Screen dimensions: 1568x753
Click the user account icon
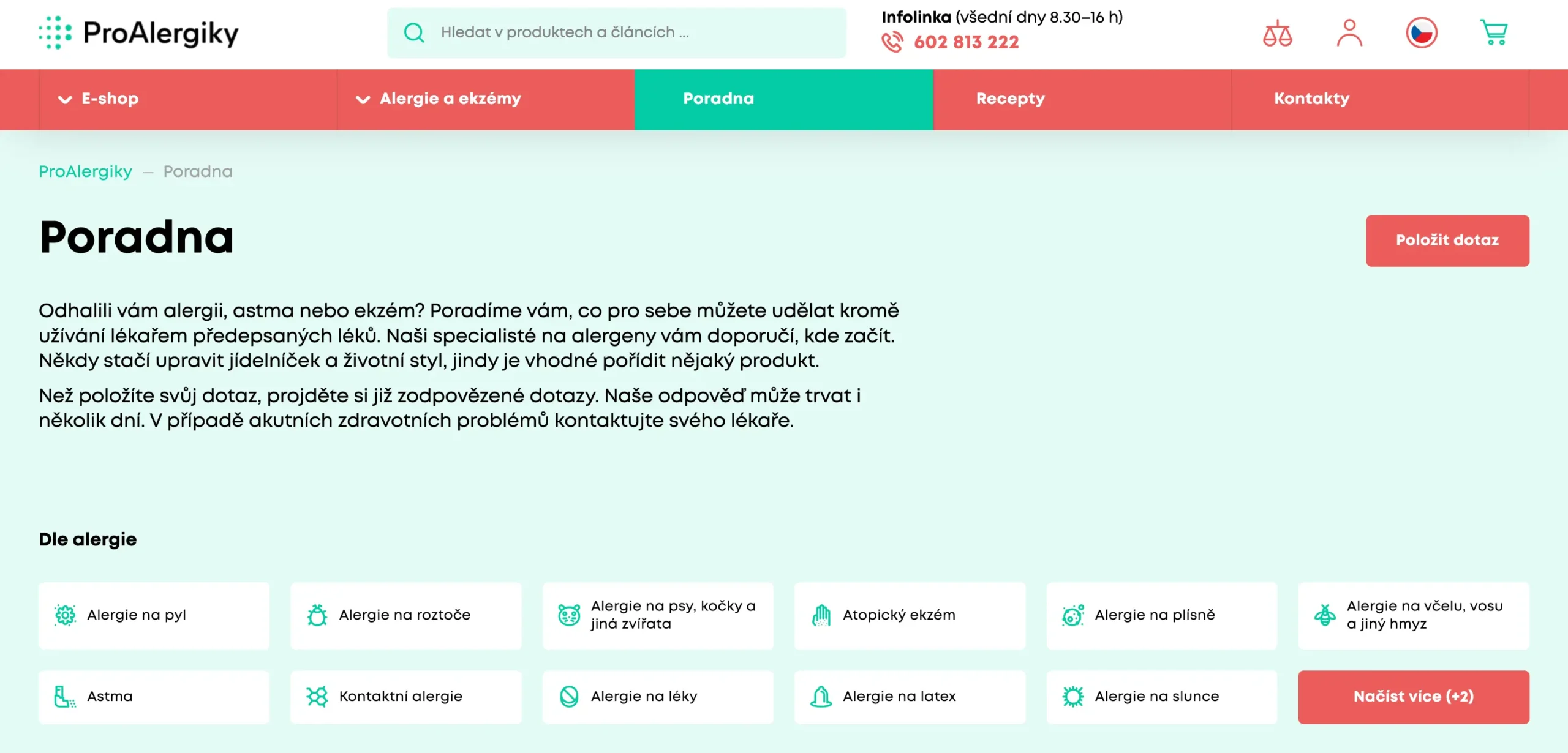click(x=1349, y=33)
